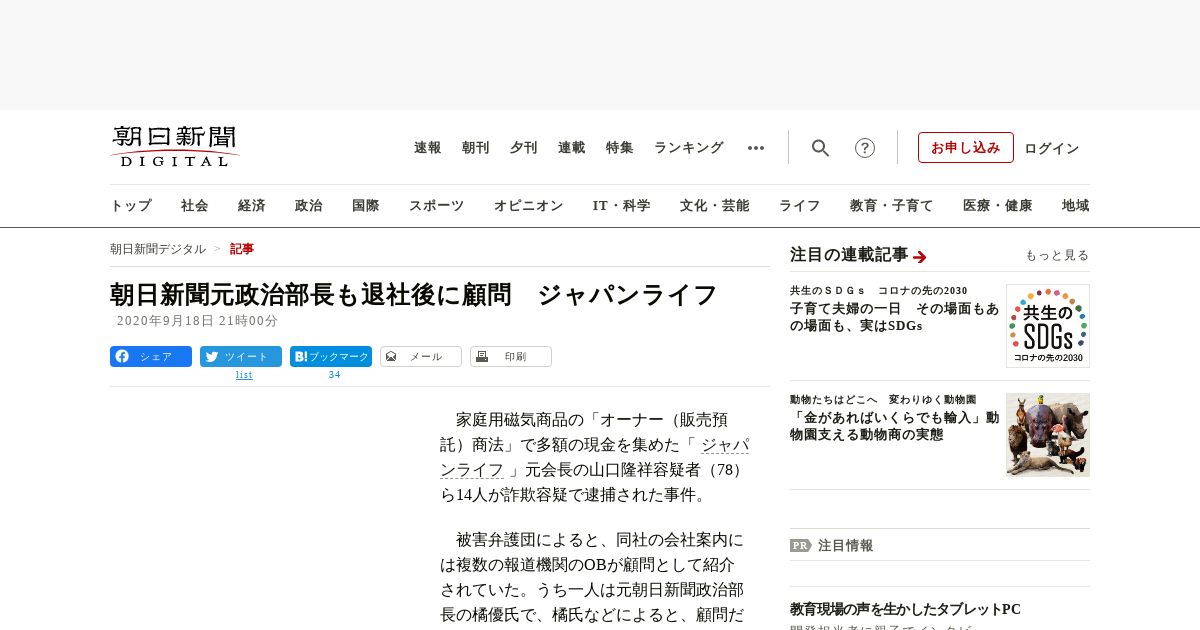The width and height of the screenshot is (1200, 630).
Task: Open 朝刊 in the top menu
Action: click(476, 148)
